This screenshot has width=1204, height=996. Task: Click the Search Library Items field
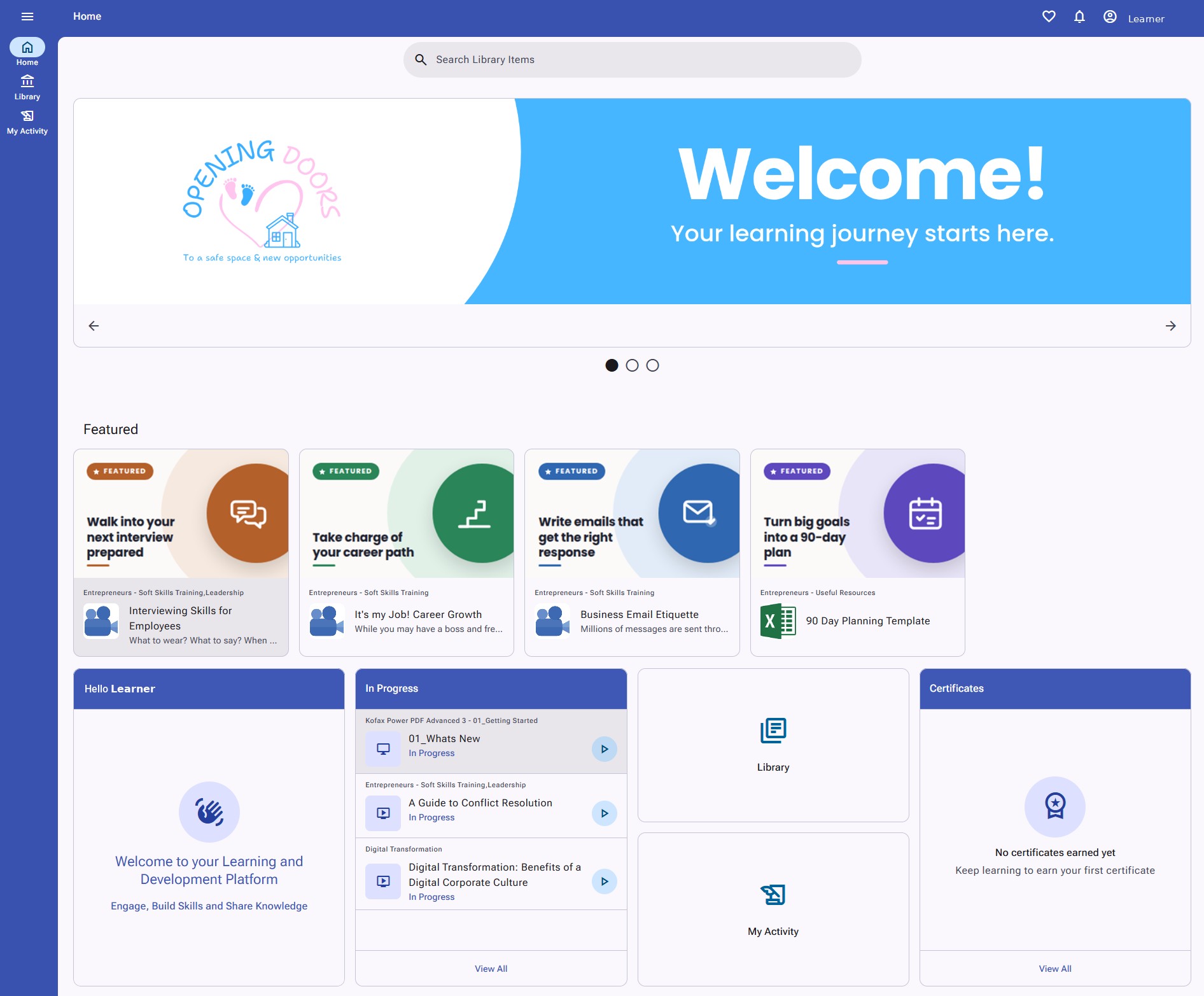click(632, 60)
